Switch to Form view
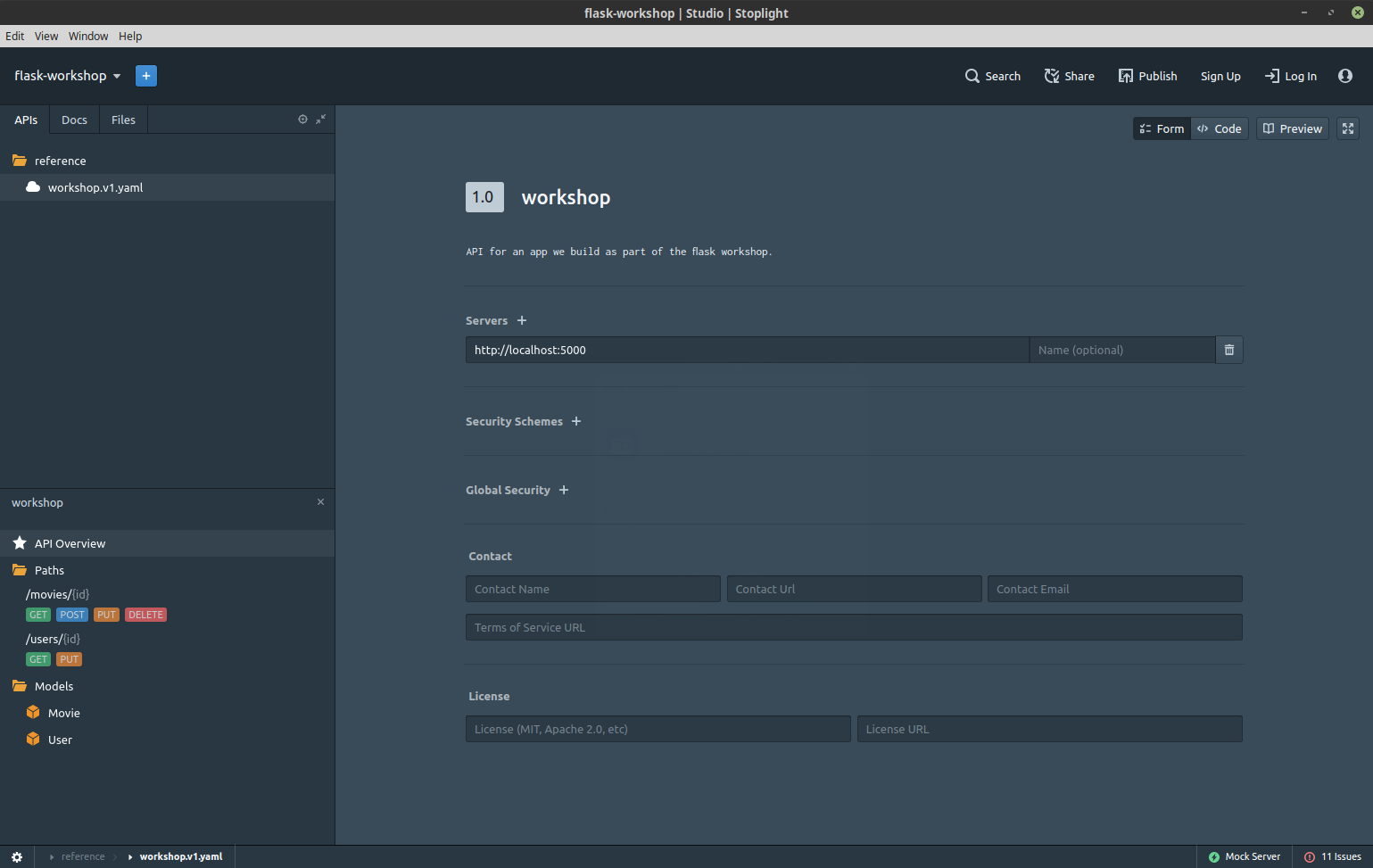Screen dimensions: 1373x868 click(x=1162, y=128)
